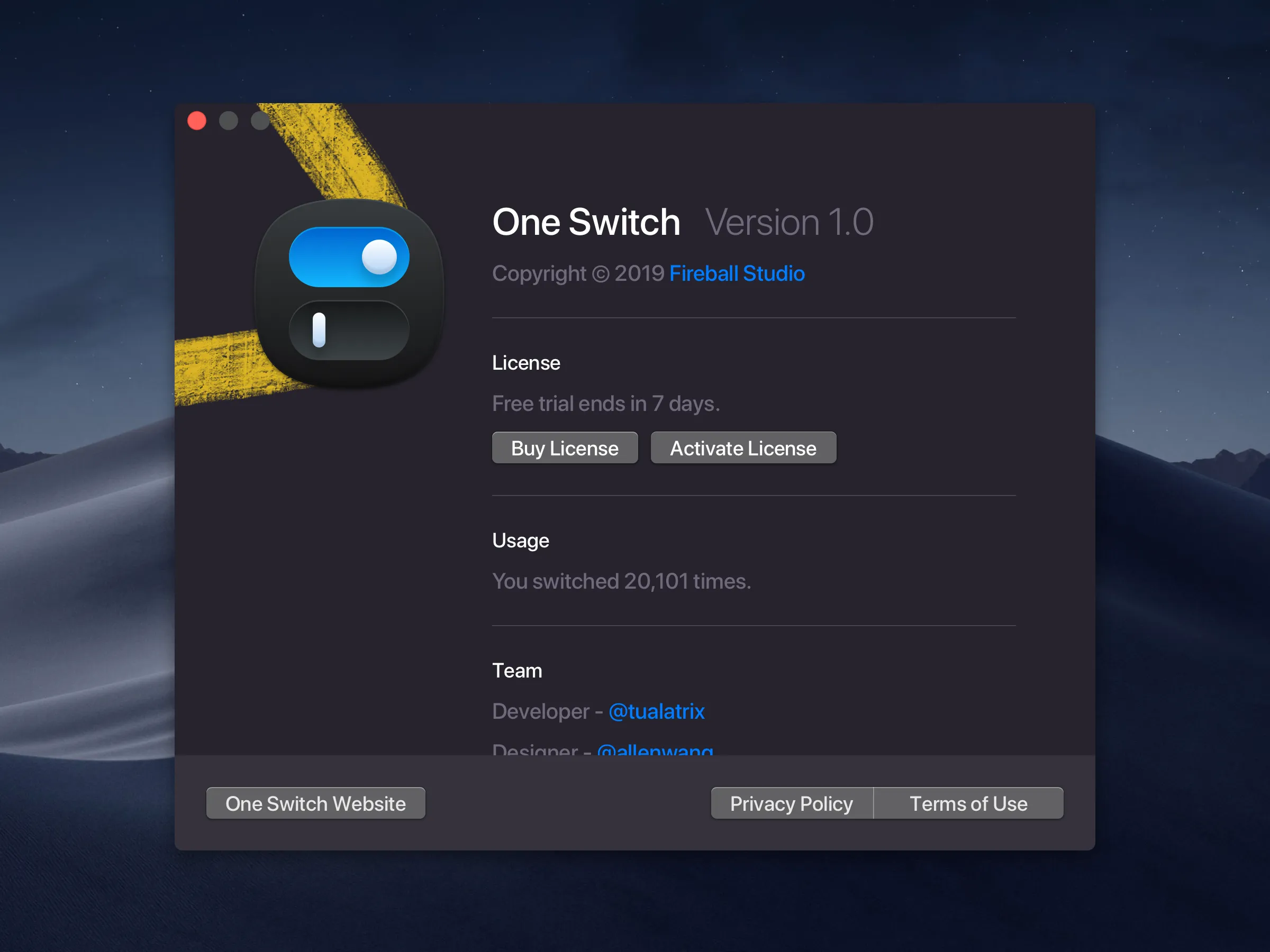Open the Terms of Use
This screenshot has width=1270, height=952.
click(968, 803)
